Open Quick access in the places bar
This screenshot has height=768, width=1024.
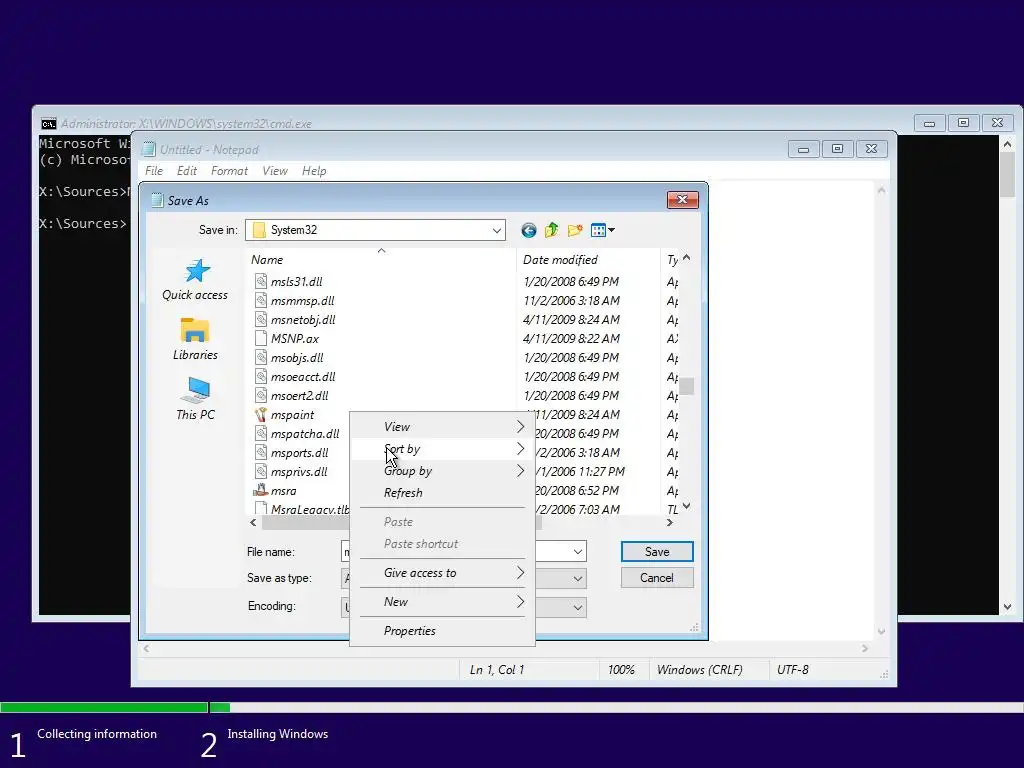[195, 280]
